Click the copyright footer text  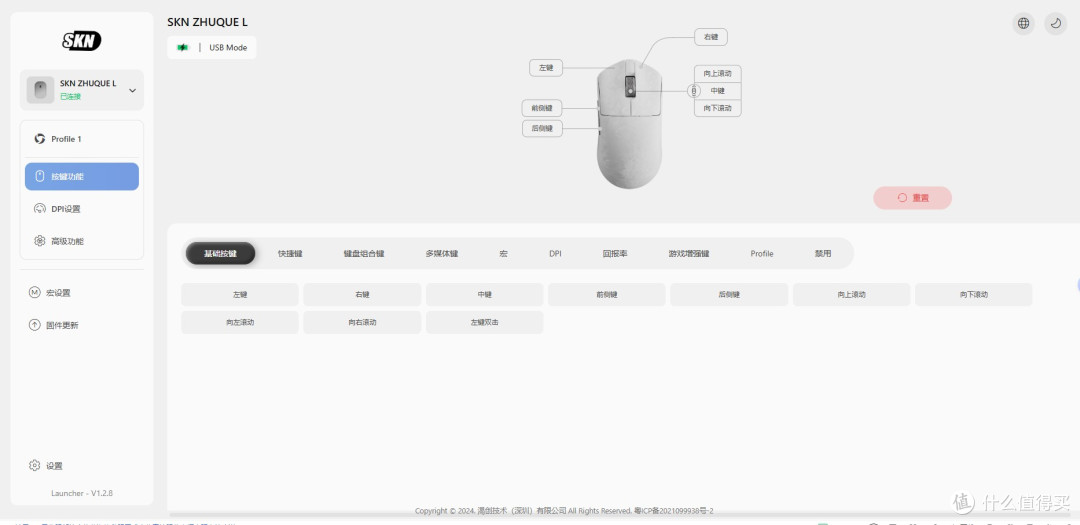564,511
